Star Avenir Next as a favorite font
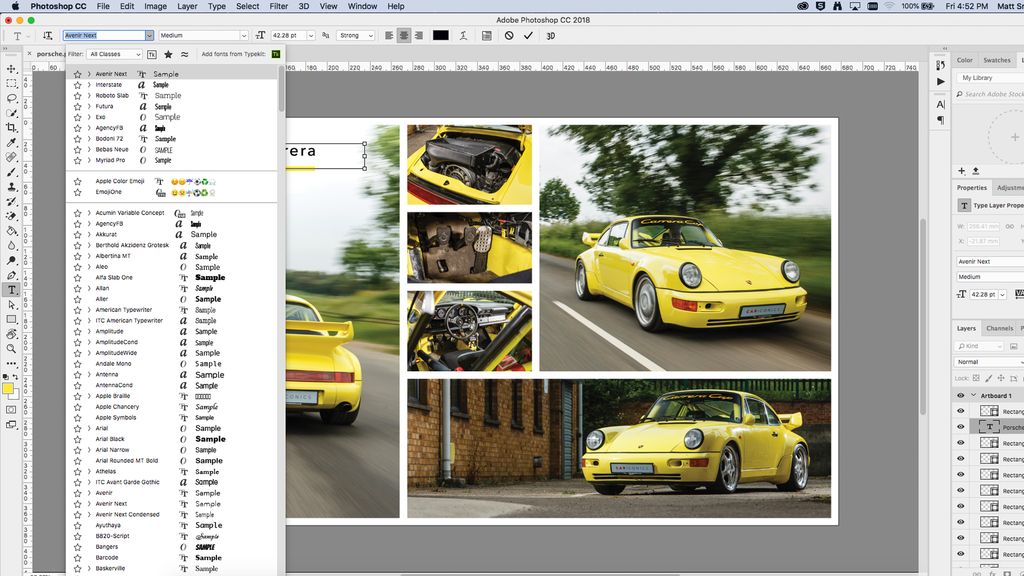1024x576 pixels. coord(78,72)
